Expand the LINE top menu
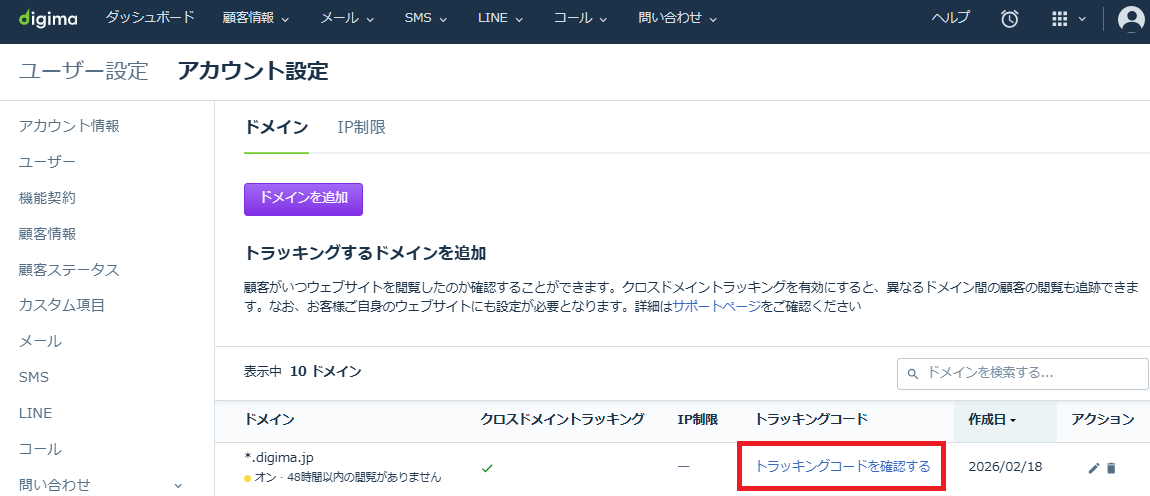 (500, 18)
